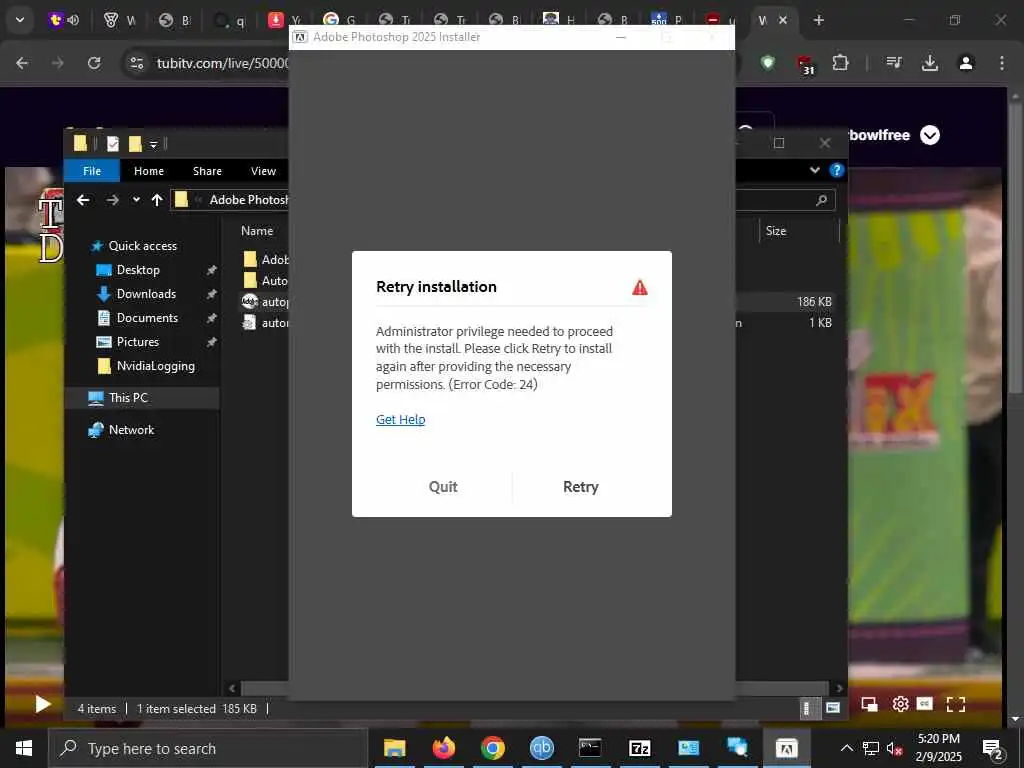
Task: Open Chrome media controls icon
Action: pyautogui.click(x=893, y=63)
